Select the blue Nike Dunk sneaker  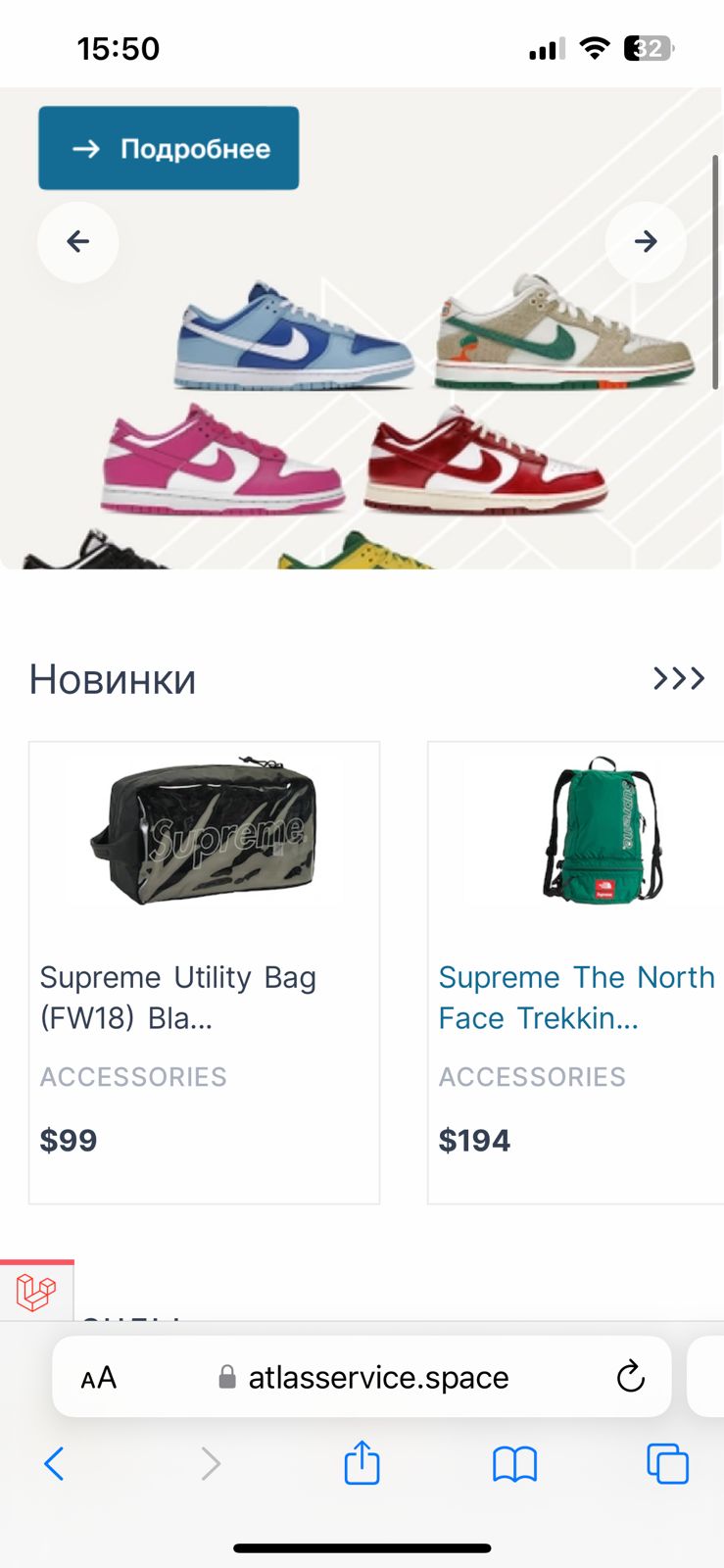(x=295, y=337)
